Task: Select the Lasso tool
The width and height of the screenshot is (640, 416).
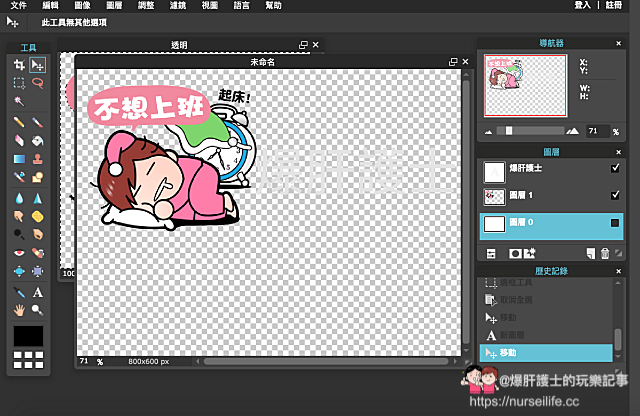Action: point(38,83)
